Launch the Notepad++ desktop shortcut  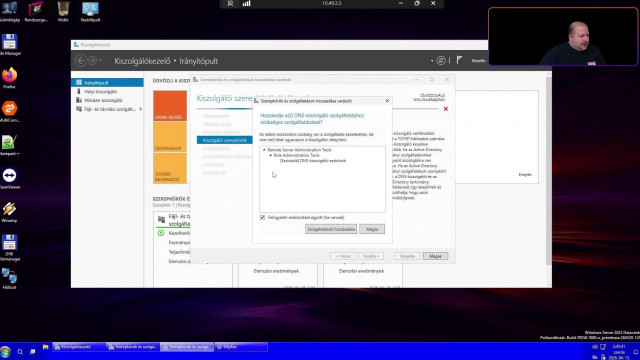pos(9,145)
